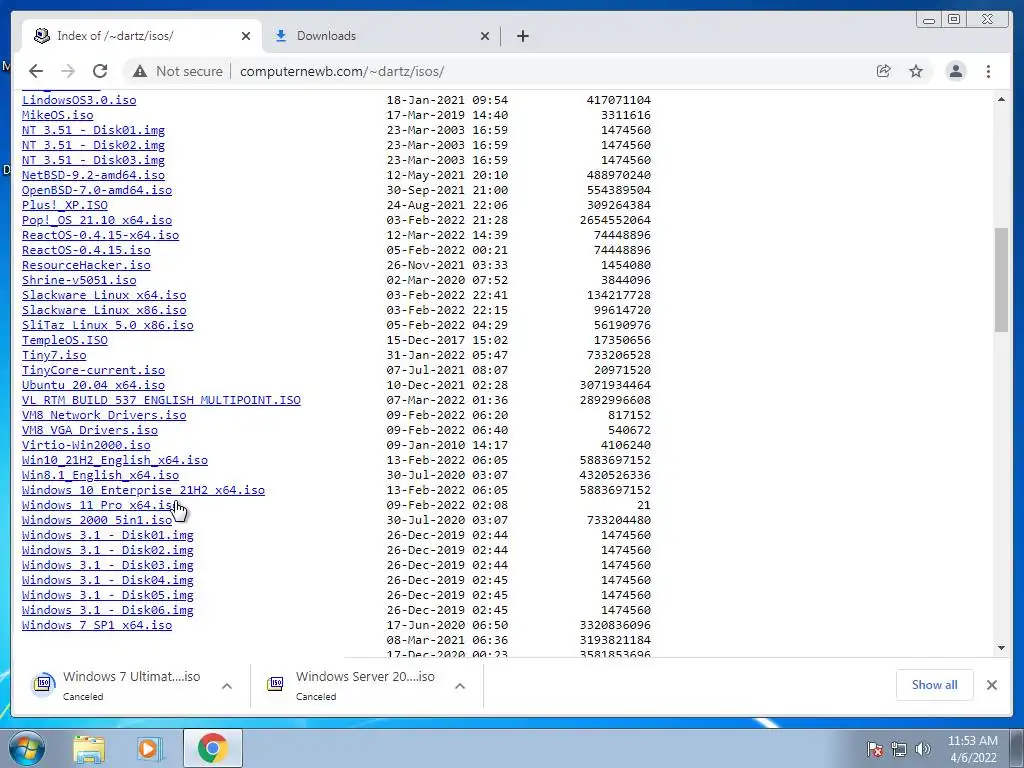Launch Windows Media Player from taskbar

[x=150, y=748]
